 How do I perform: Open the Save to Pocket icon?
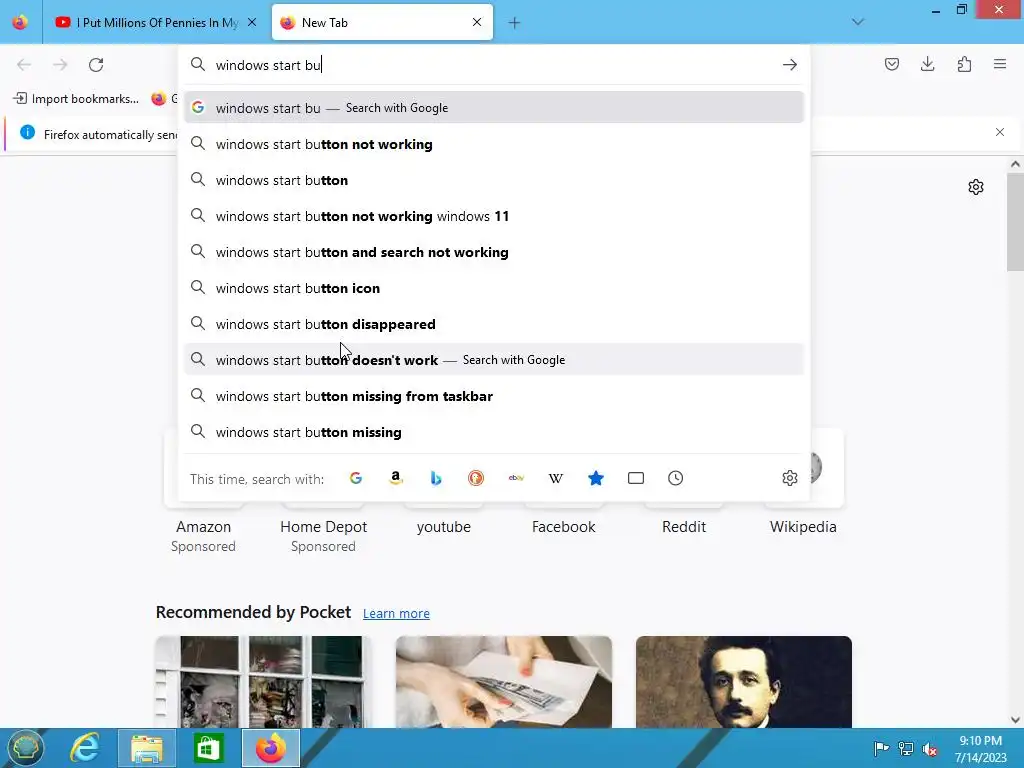[891, 64]
